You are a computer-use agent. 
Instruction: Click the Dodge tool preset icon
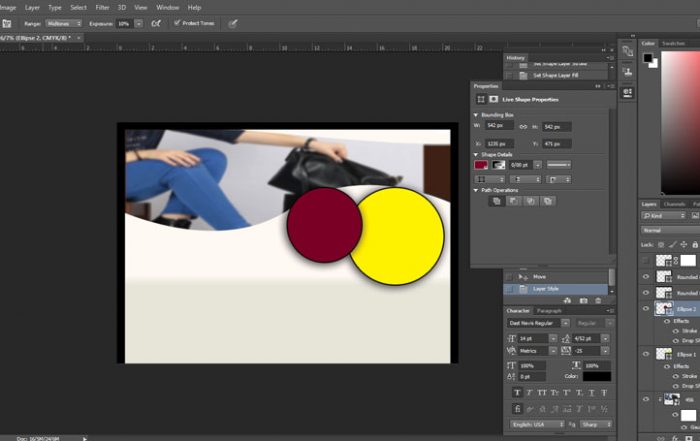[6, 24]
